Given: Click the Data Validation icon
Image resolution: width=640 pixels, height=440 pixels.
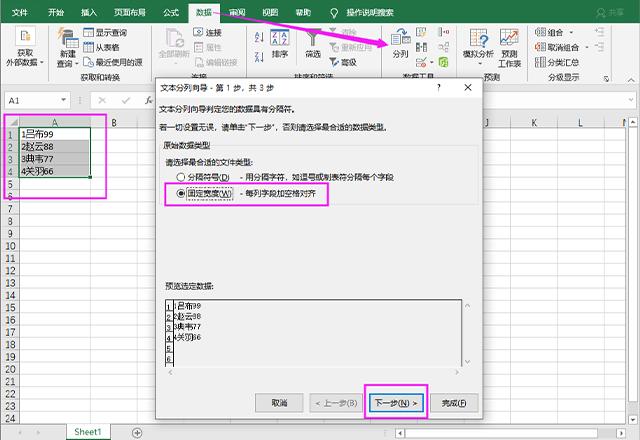Looking at the screenshot, I should (x=421, y=62).
